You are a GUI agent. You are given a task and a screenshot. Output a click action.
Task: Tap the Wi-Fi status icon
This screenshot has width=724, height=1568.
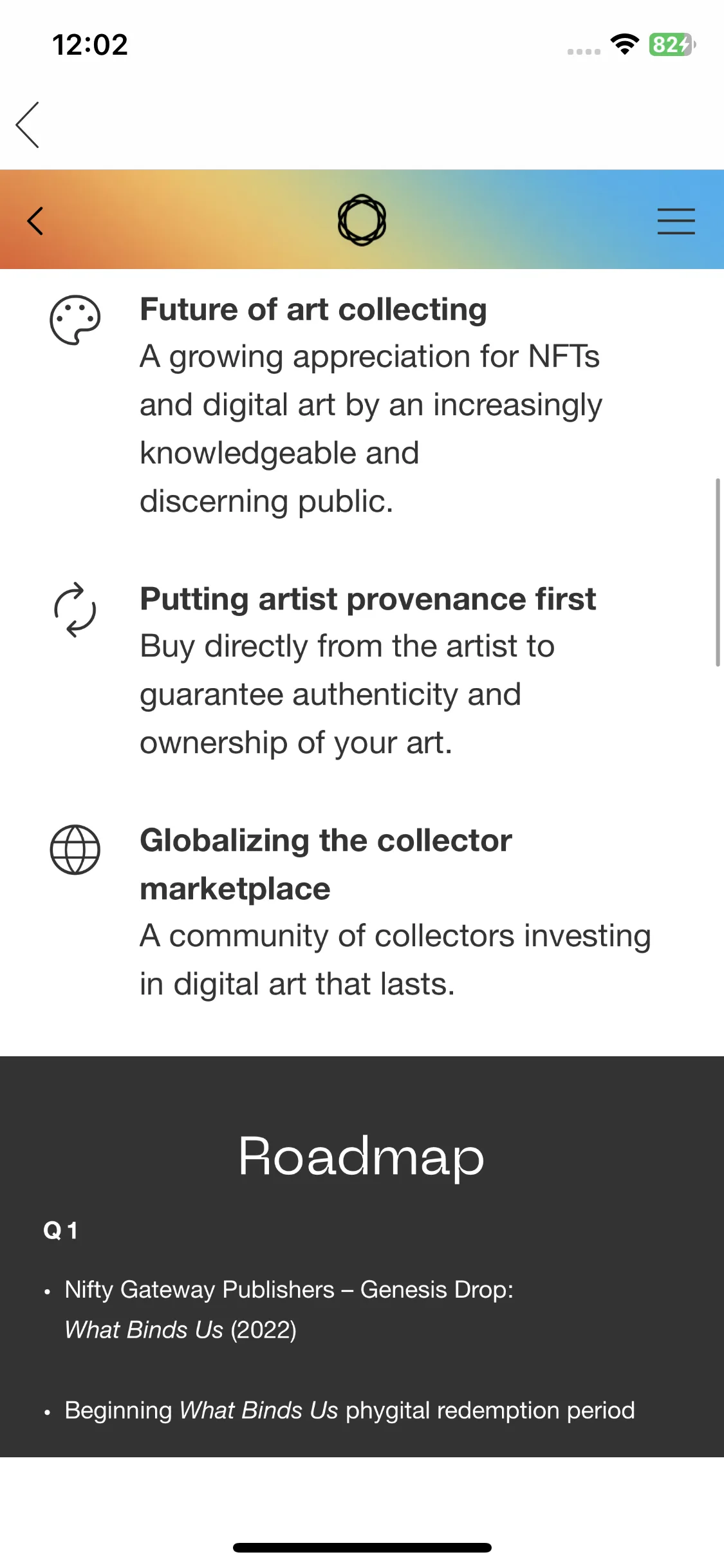pos(624,44)
